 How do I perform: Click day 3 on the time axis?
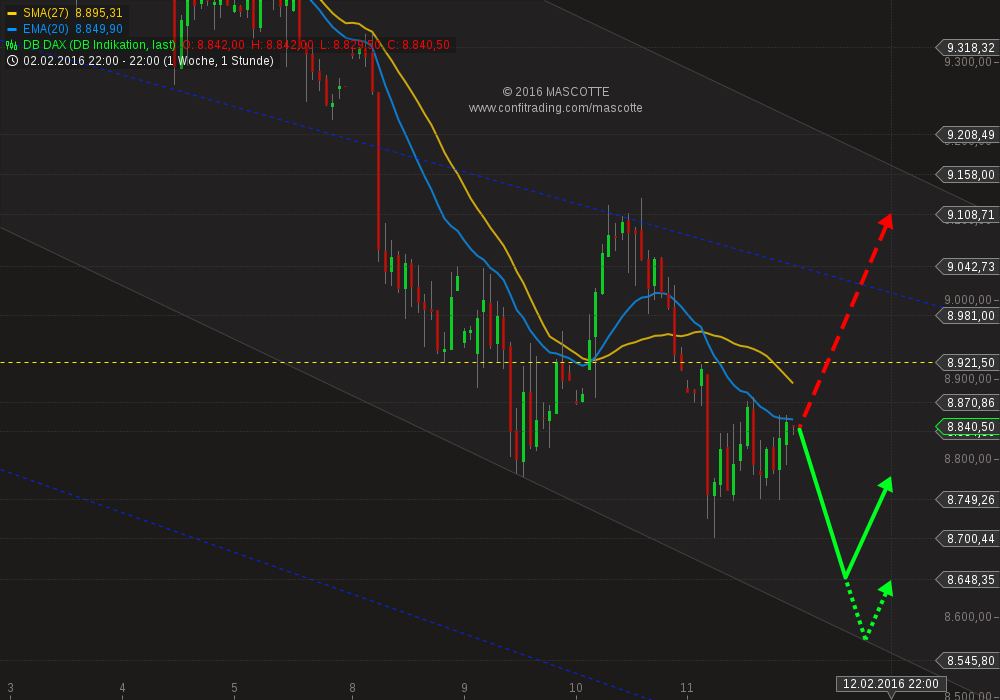(10, 688)
